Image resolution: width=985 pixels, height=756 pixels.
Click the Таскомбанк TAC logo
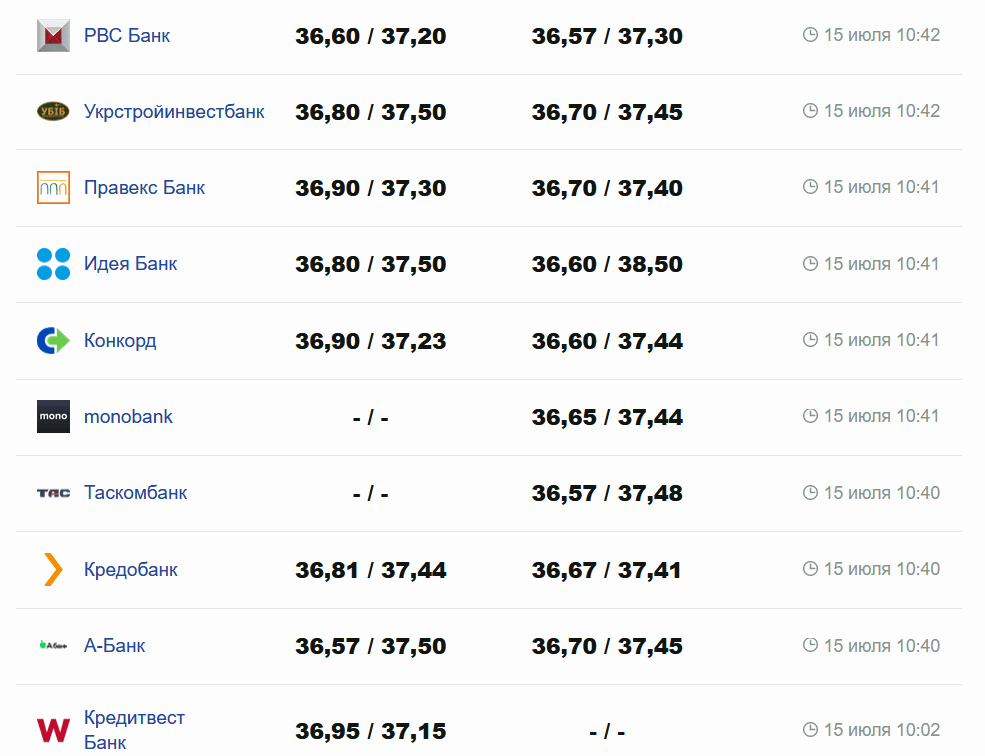[53, 493]
